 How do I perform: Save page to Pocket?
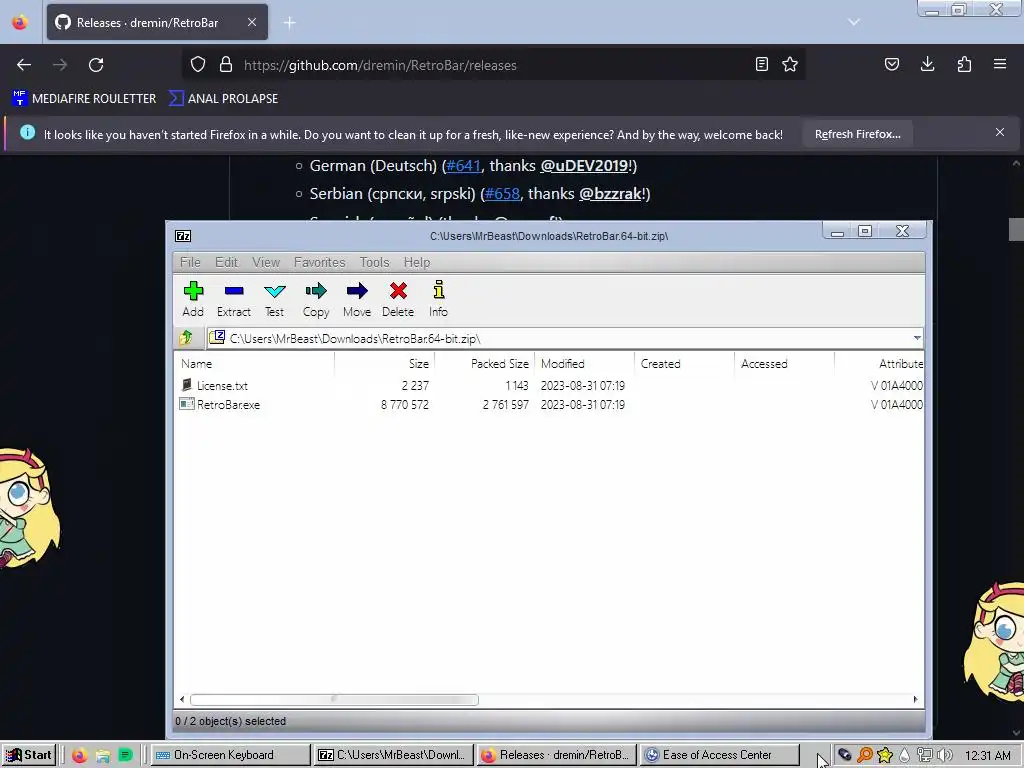(x=892, y=64)
